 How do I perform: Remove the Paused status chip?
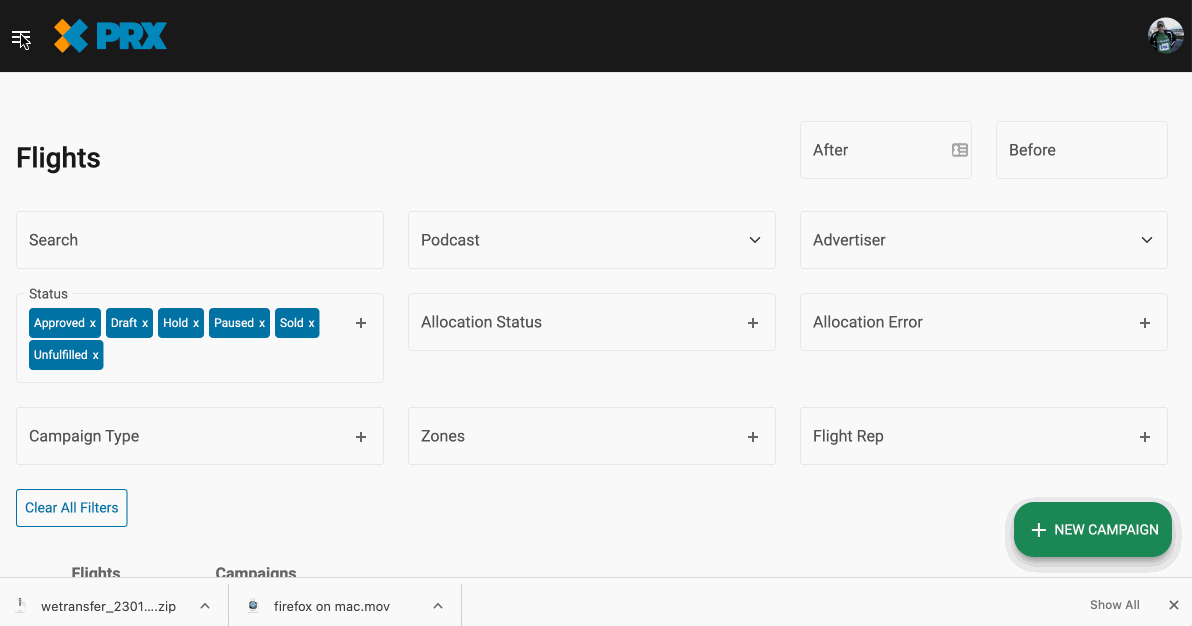tap(262, 323)
